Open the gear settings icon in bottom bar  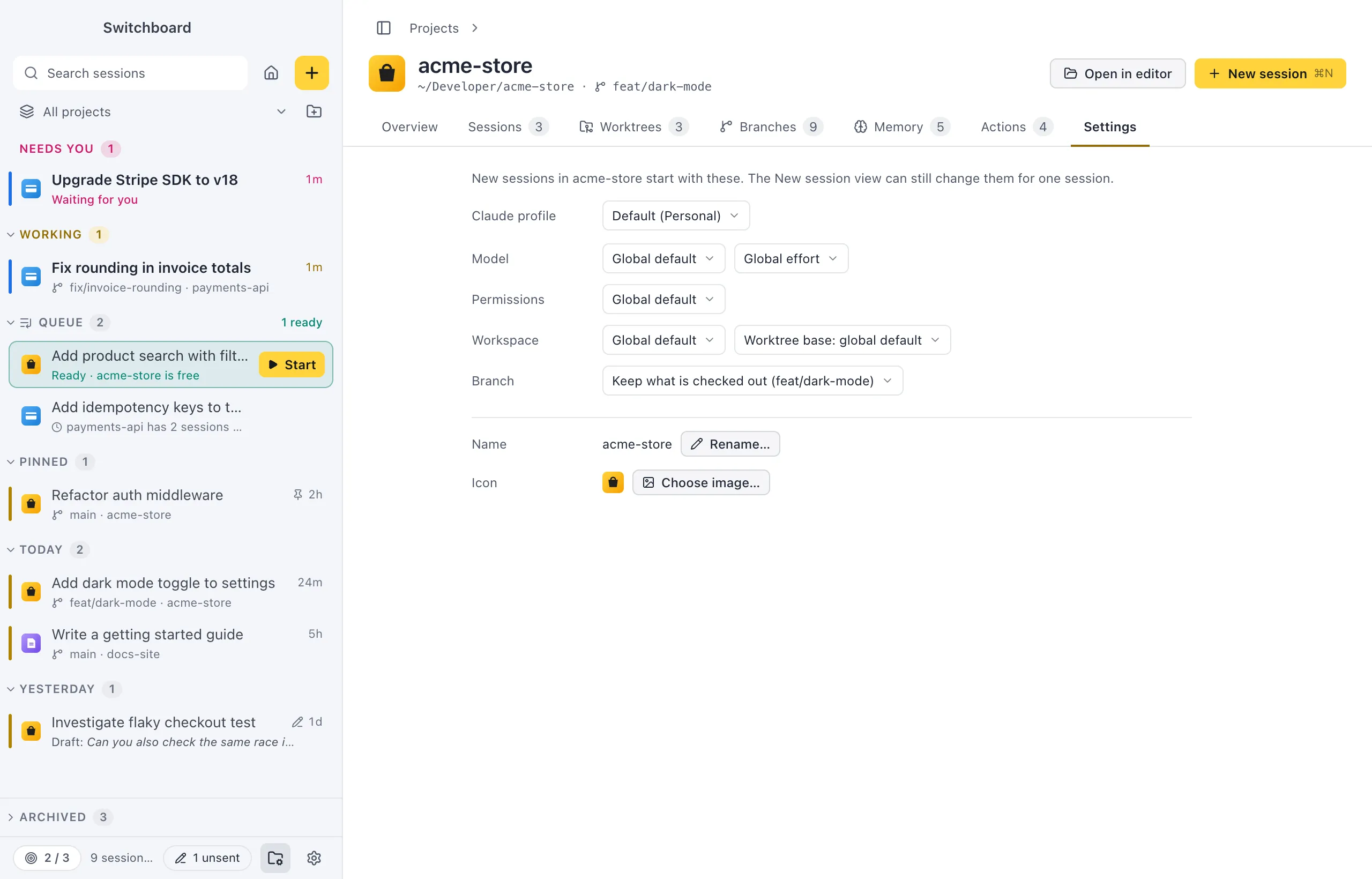[x=314, y=858]
